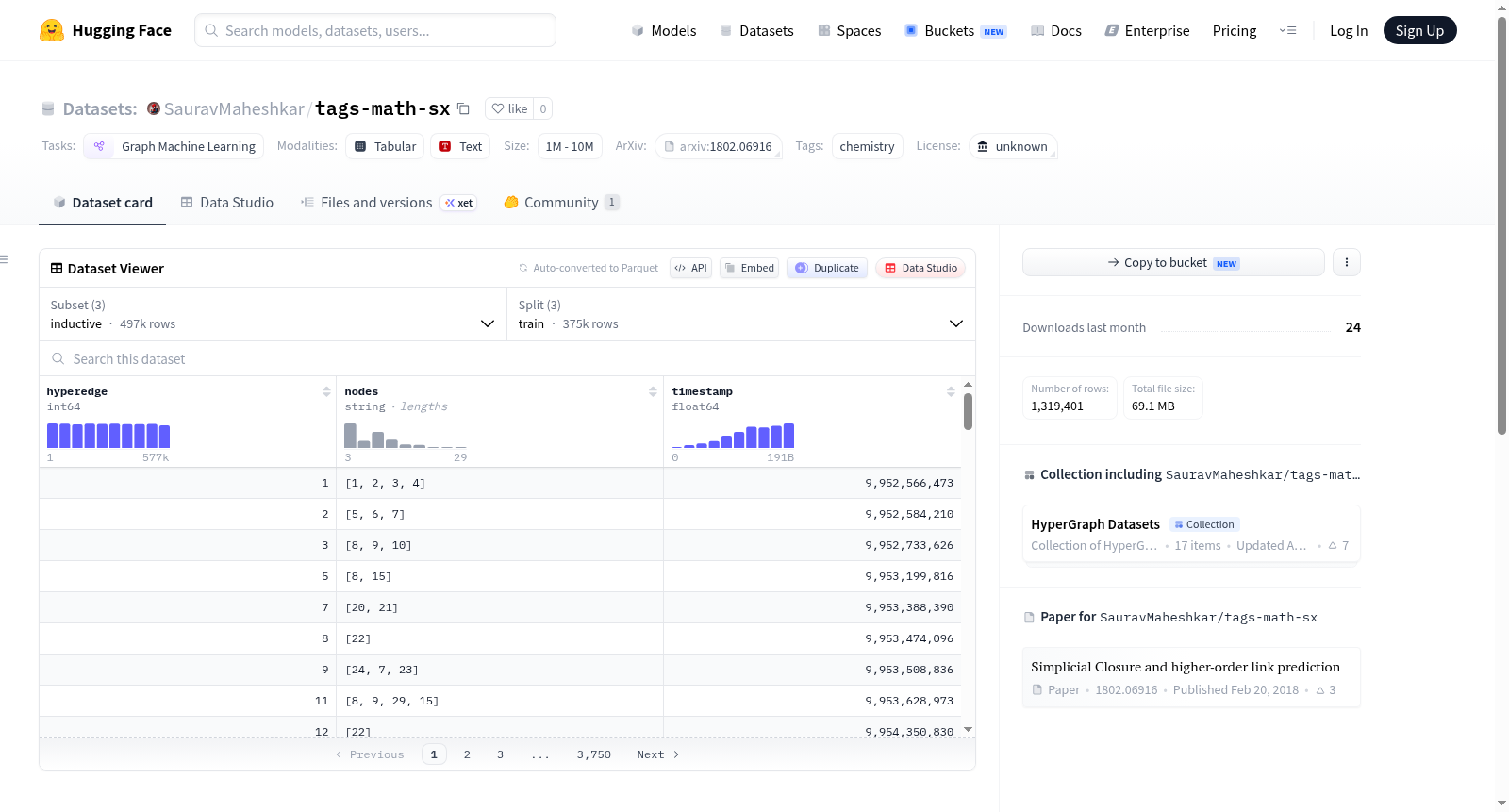This screenshot has width=1509, height=812.
Task: Open Data Studio from the viewer header
Action: (920, 268)
